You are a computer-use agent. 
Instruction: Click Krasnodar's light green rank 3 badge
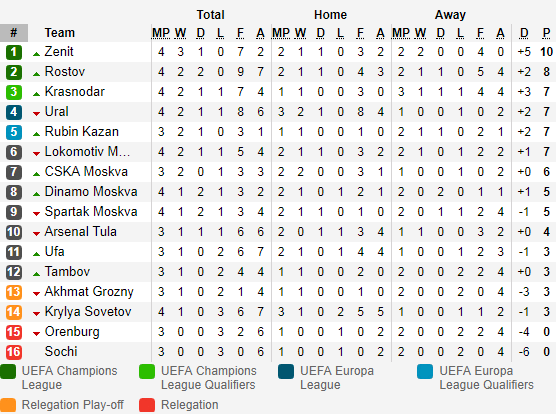click(14, 92)
